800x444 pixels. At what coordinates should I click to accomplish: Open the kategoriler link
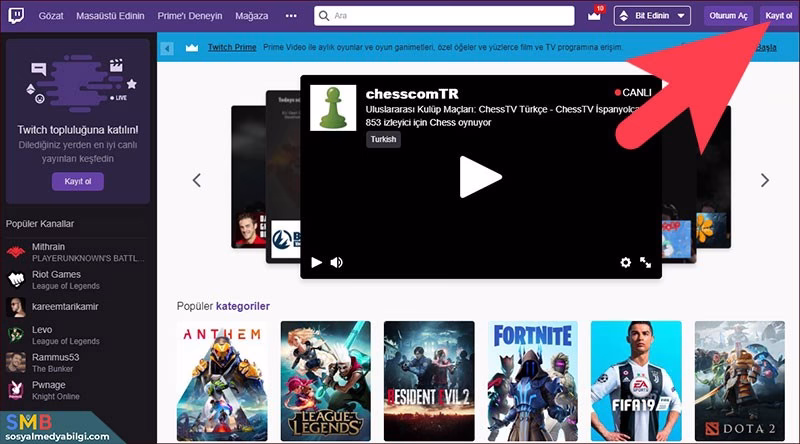(243, 306)
